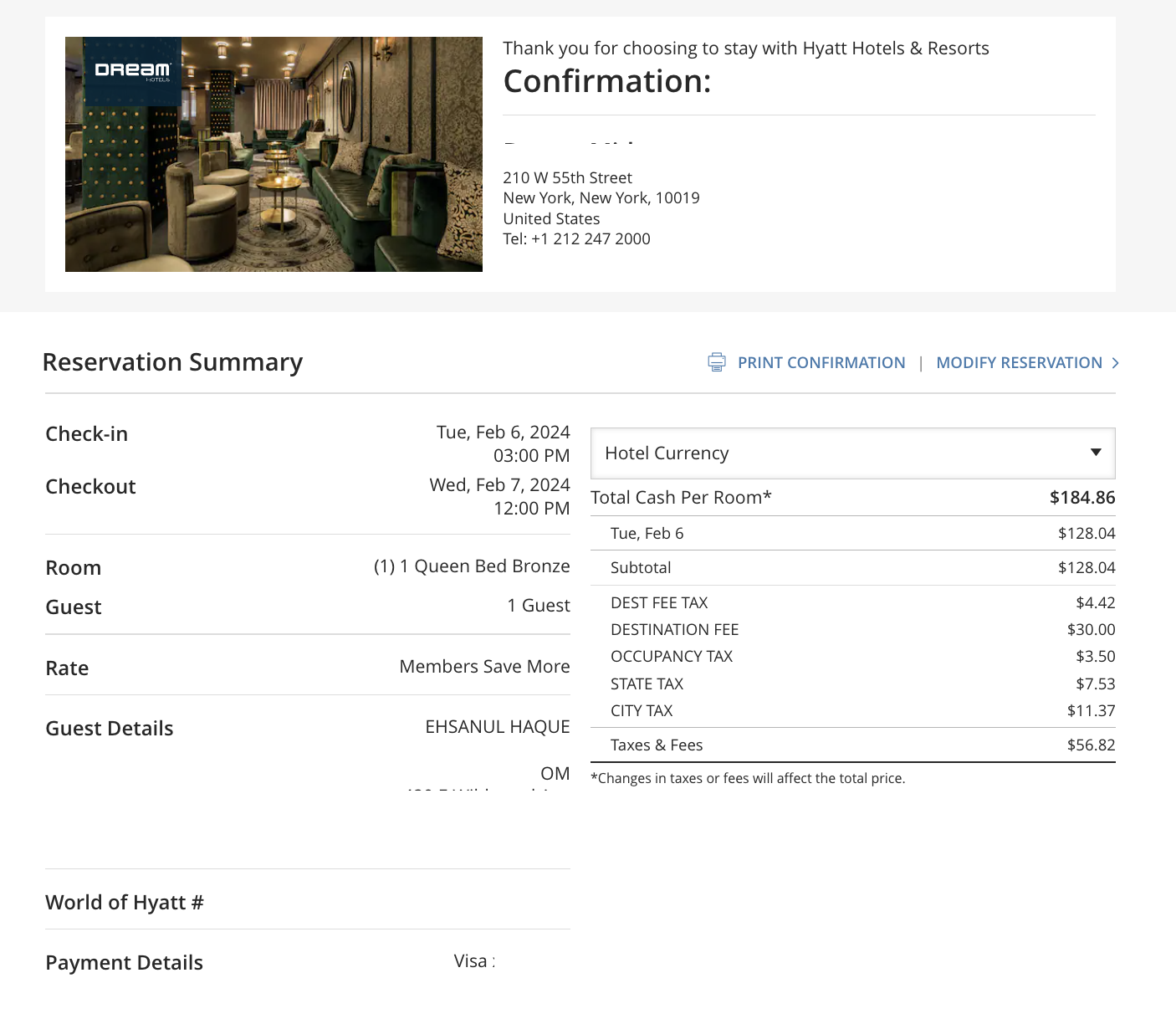Viewport: 1176px width, 1019px height.
Task: Click the CITY TAX label
Action: (642, 711)
